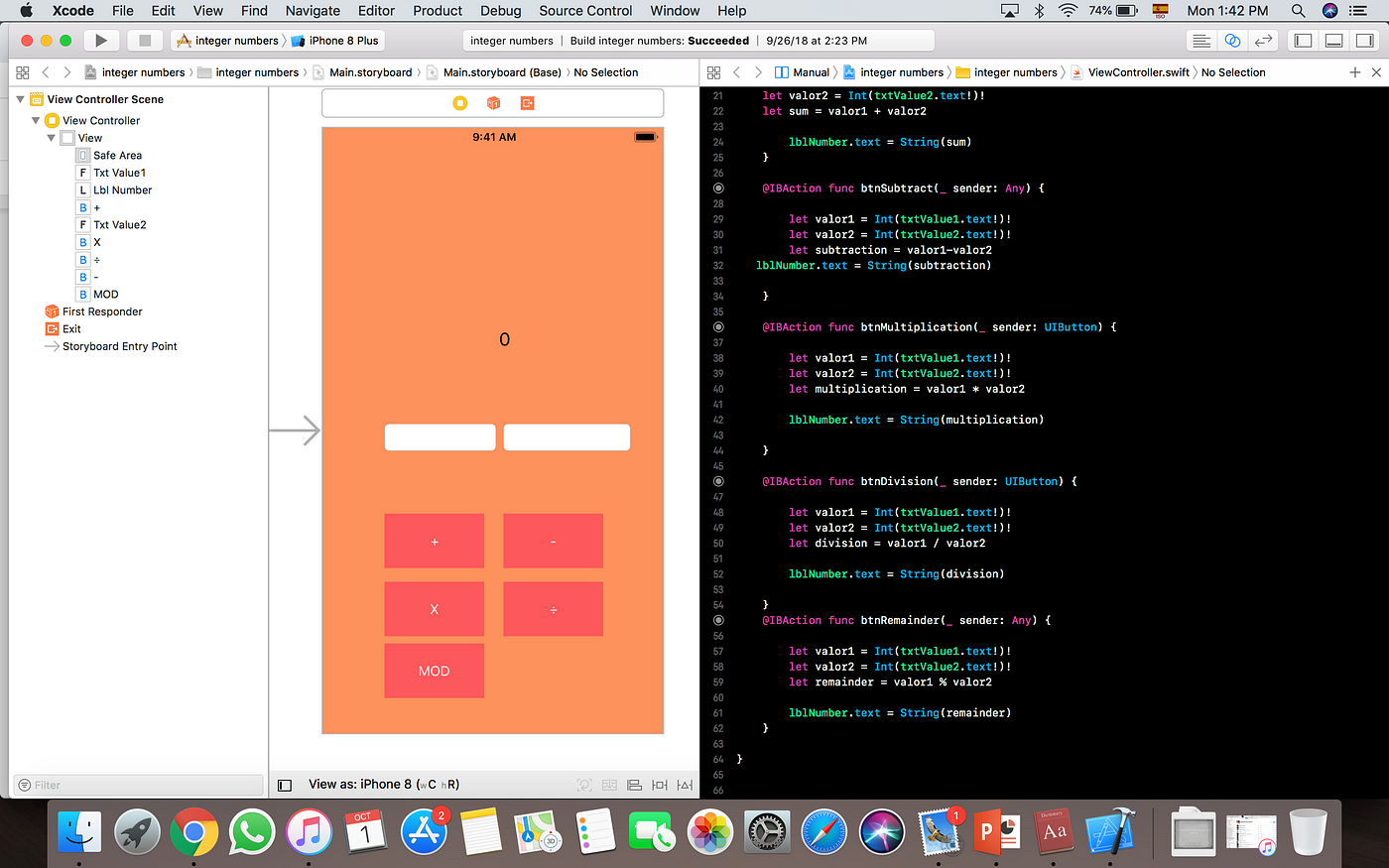Image resolution: width=1389 pixels, height=868 pixels.
Task: Open the Product menu
Action: (438, 11)
